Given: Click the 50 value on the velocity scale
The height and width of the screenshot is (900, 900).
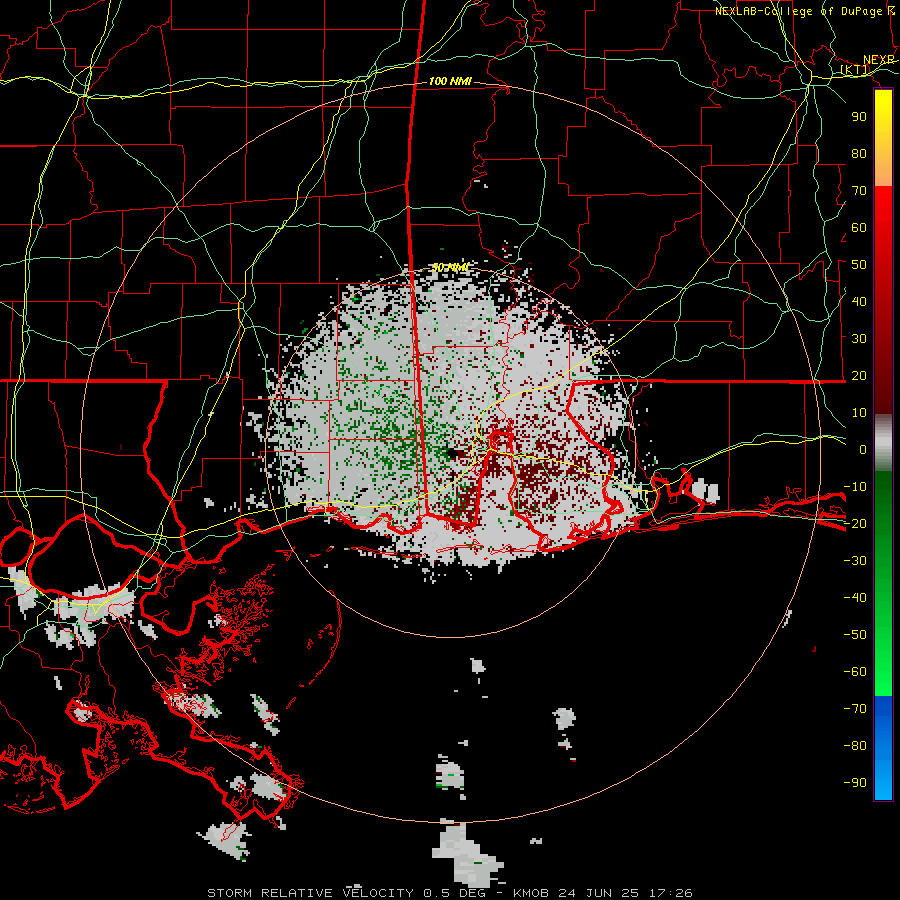Looking at the screenshot, I should pyautogui.click(x=859, y=265).
